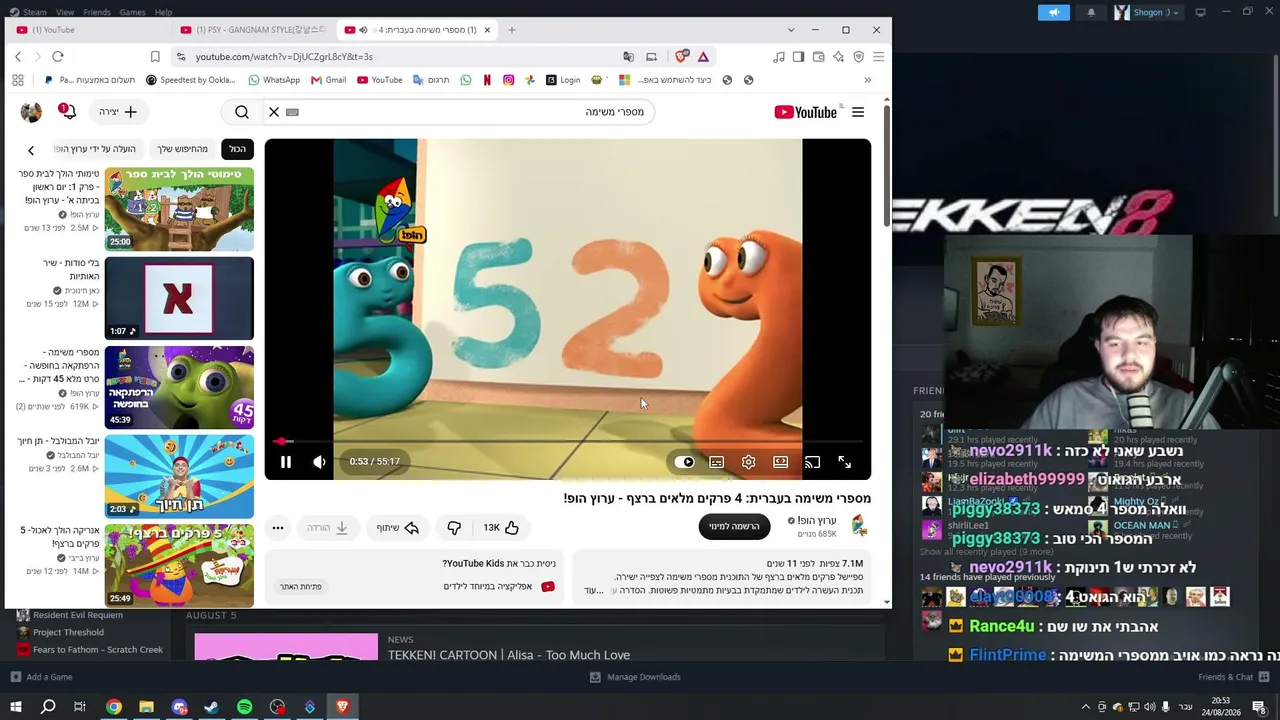Screen dimensions: 1280x720
Task: Open the WhatsApp bookmark
Action: click(x=274, y=80)
